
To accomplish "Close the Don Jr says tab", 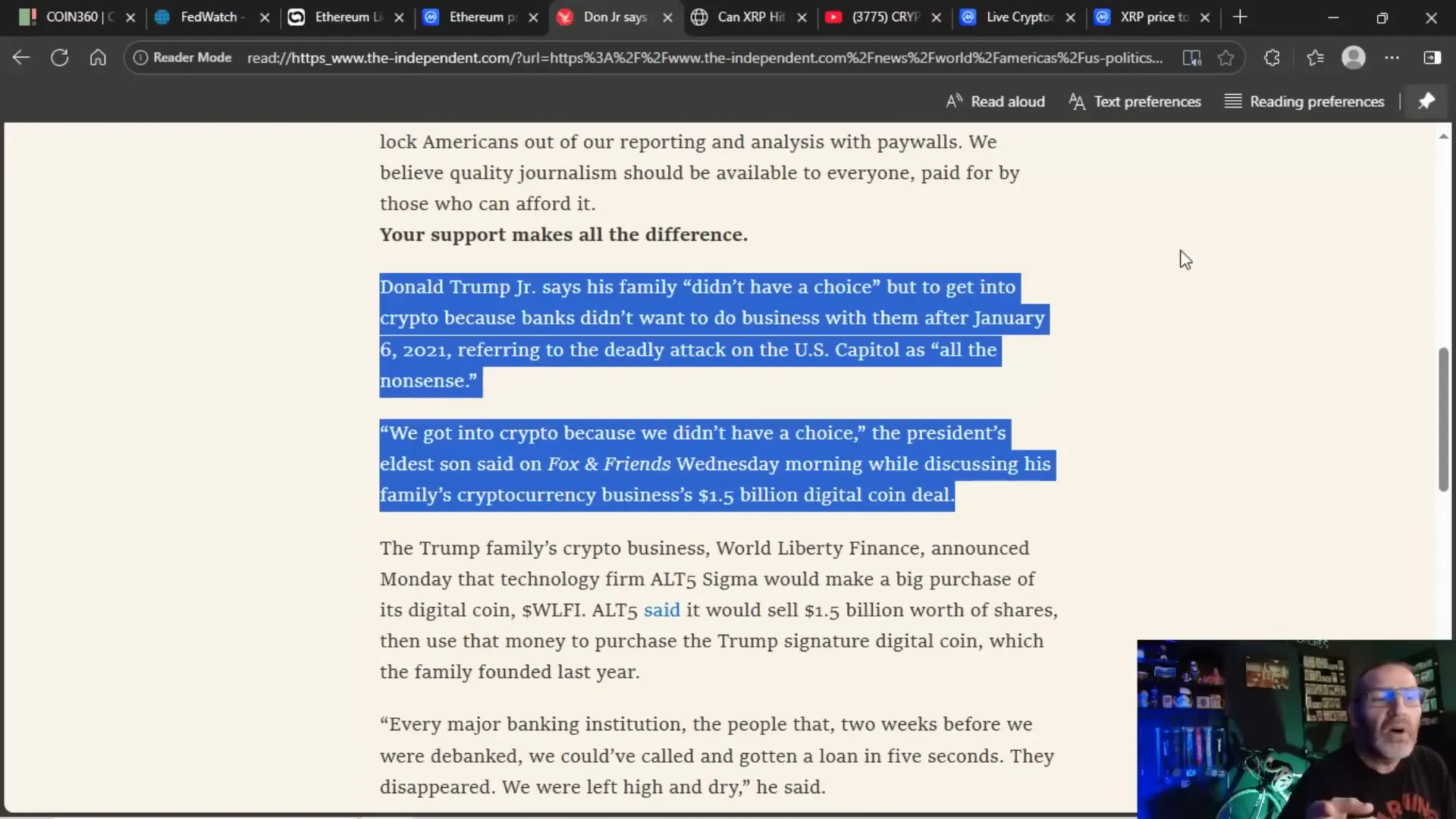I will tap(667, 17).
